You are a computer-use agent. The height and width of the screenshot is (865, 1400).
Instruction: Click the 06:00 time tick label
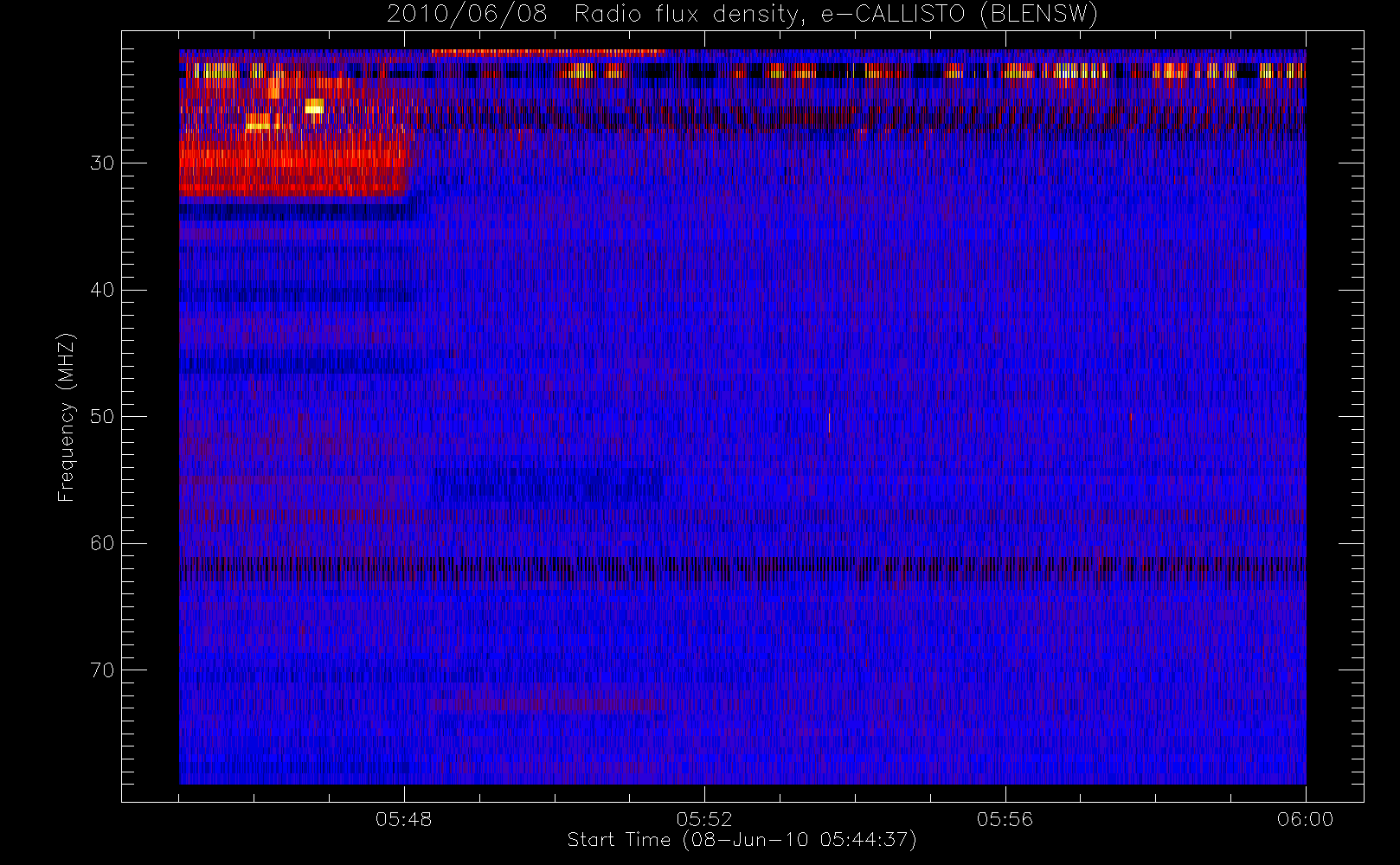(1305, 819)
